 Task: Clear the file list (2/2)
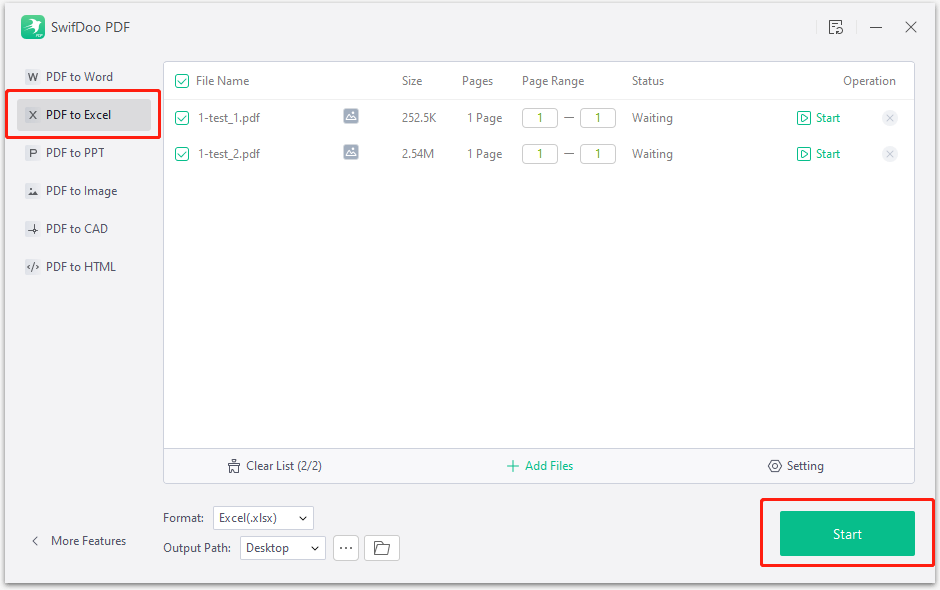[275, 466]
